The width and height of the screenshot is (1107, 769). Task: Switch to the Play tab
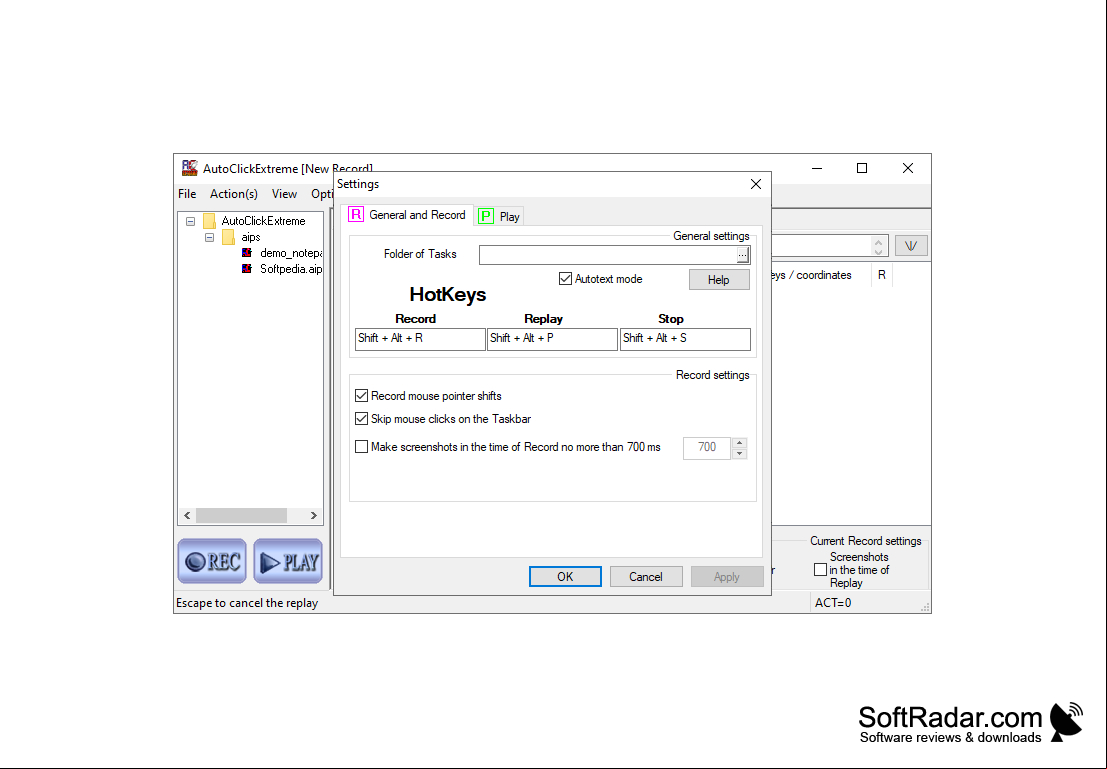coord(499,216)
